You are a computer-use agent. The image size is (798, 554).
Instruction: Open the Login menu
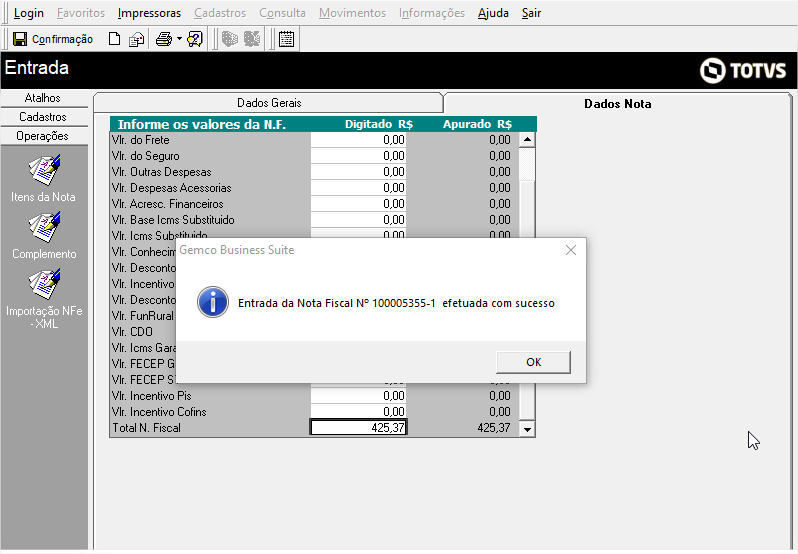click(x=28, y=13)
